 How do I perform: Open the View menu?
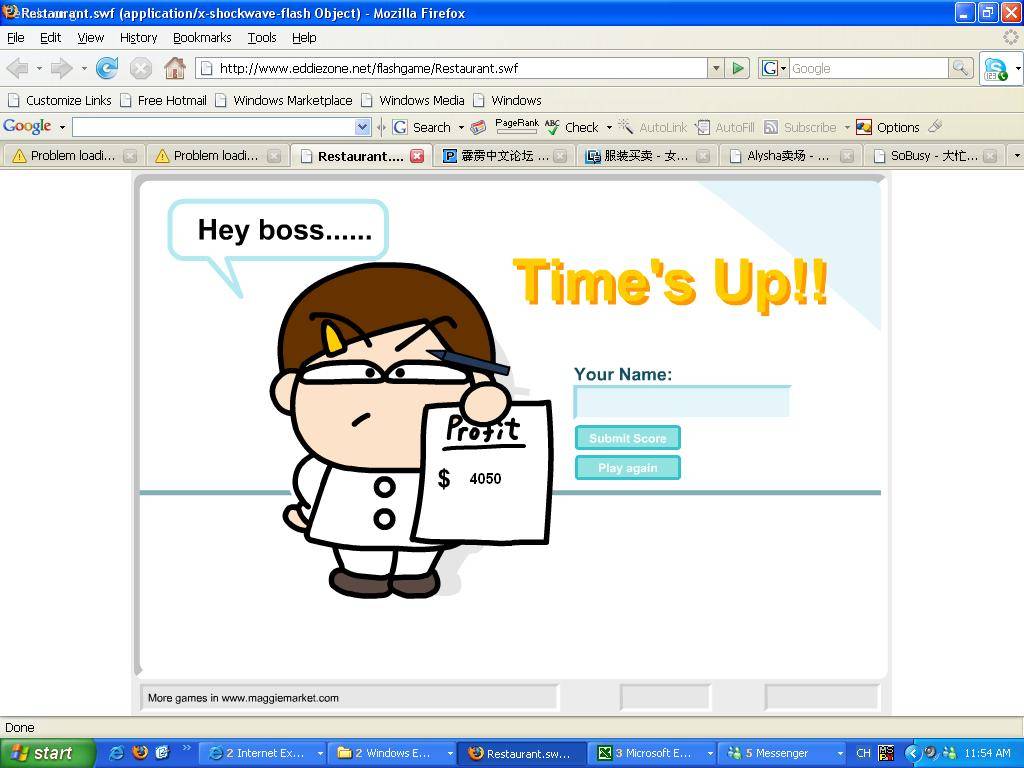tap(90, 38)
